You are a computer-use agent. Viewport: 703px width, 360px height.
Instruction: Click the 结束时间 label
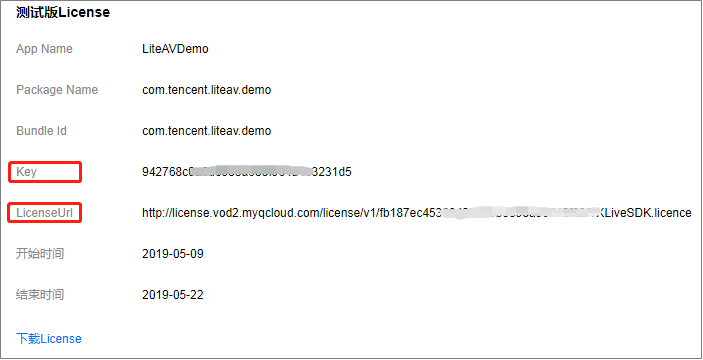pyautogui.click(x=40, y=295)
